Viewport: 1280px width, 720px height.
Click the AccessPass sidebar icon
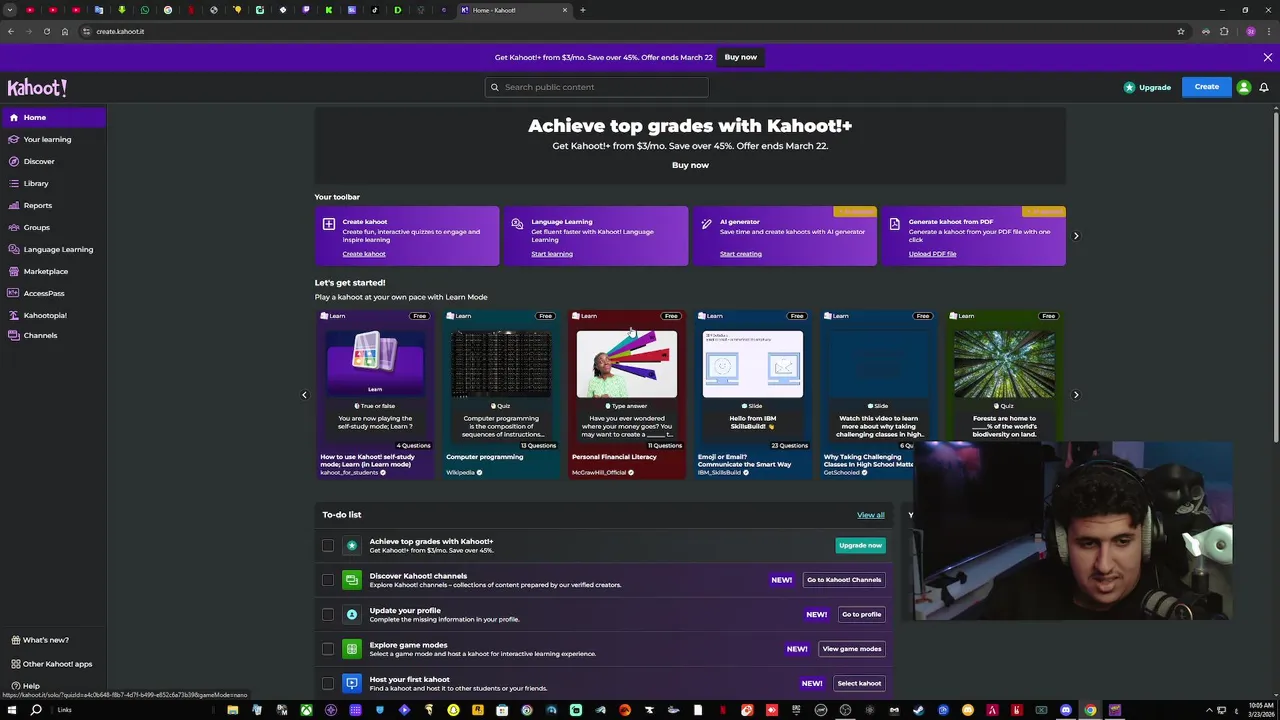(x=14, y=293)
